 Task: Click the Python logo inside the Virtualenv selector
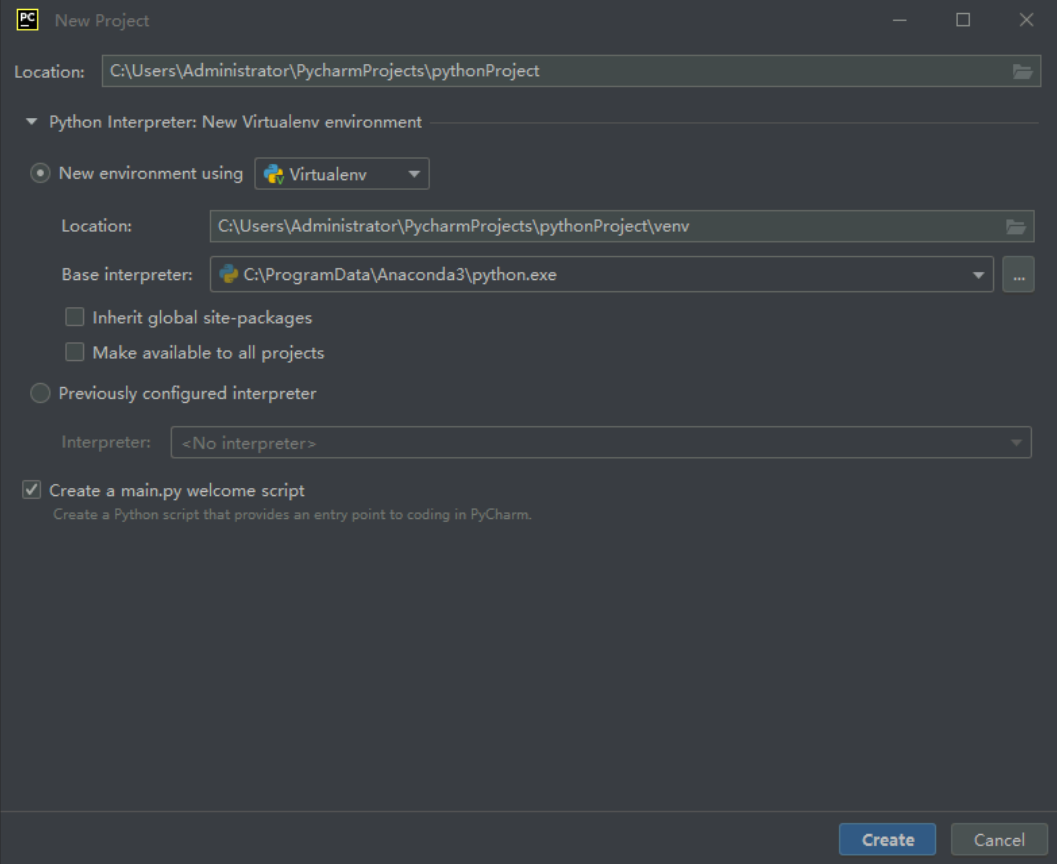pos(272,173)
